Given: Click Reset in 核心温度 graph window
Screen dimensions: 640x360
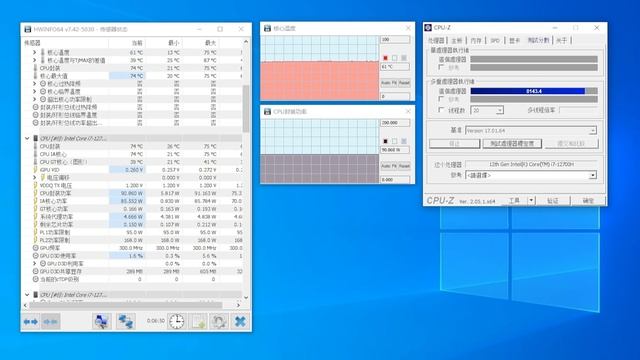Looking at the screenshot, I should [404, 83].
